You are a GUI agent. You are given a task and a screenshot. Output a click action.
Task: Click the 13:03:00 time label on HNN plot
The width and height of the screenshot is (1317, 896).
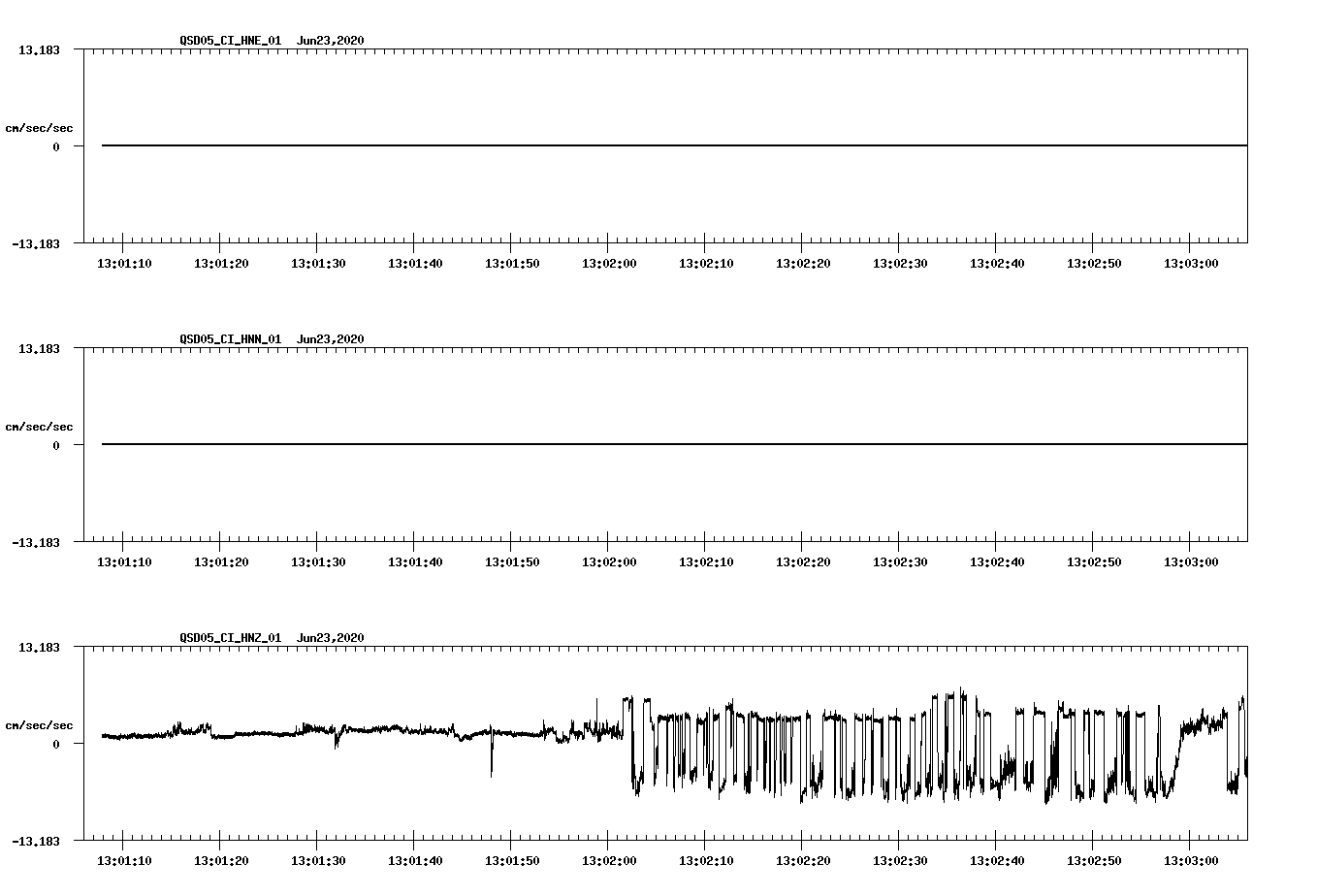1191,562
